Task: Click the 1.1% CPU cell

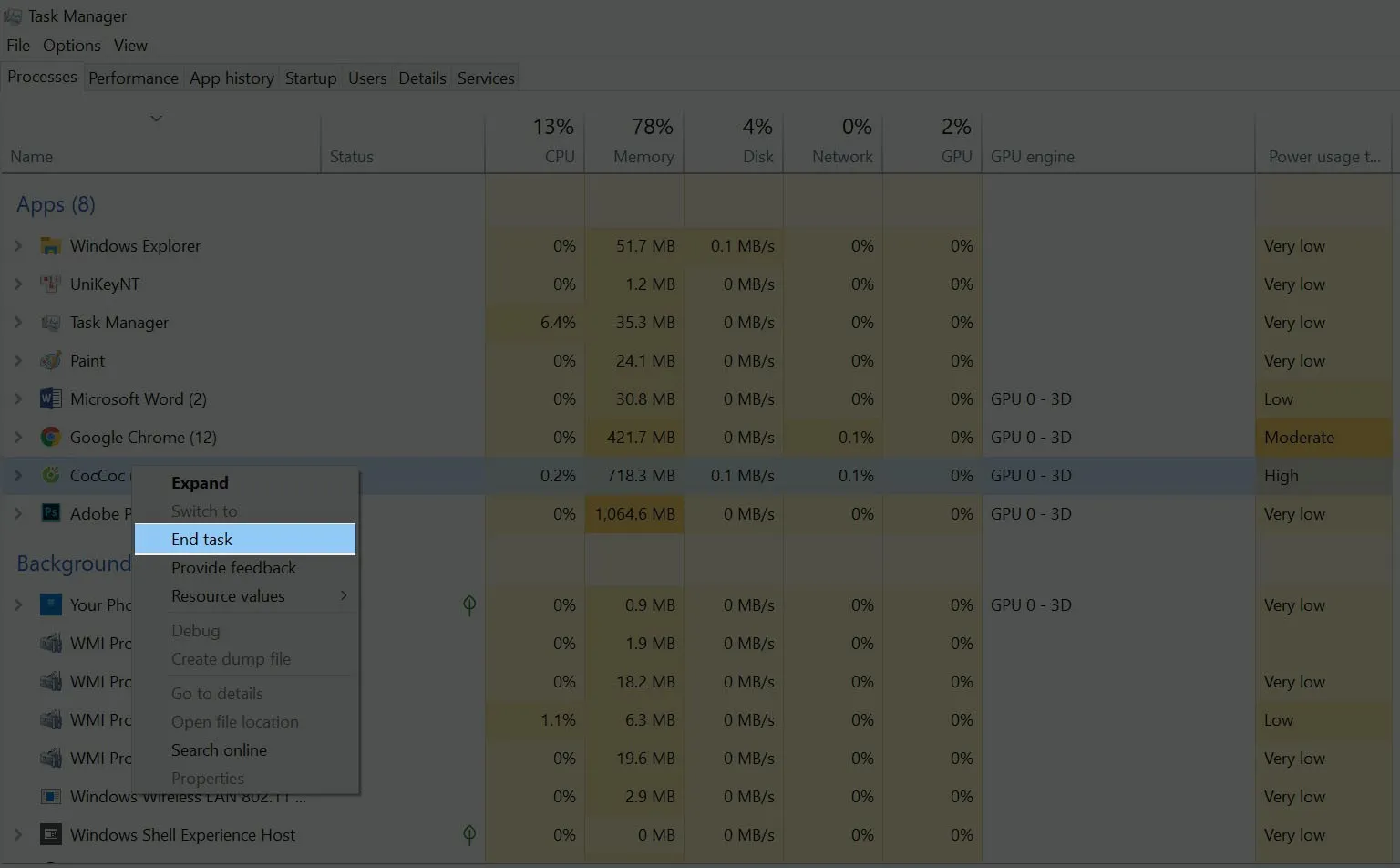Action: tap(535, 720)
